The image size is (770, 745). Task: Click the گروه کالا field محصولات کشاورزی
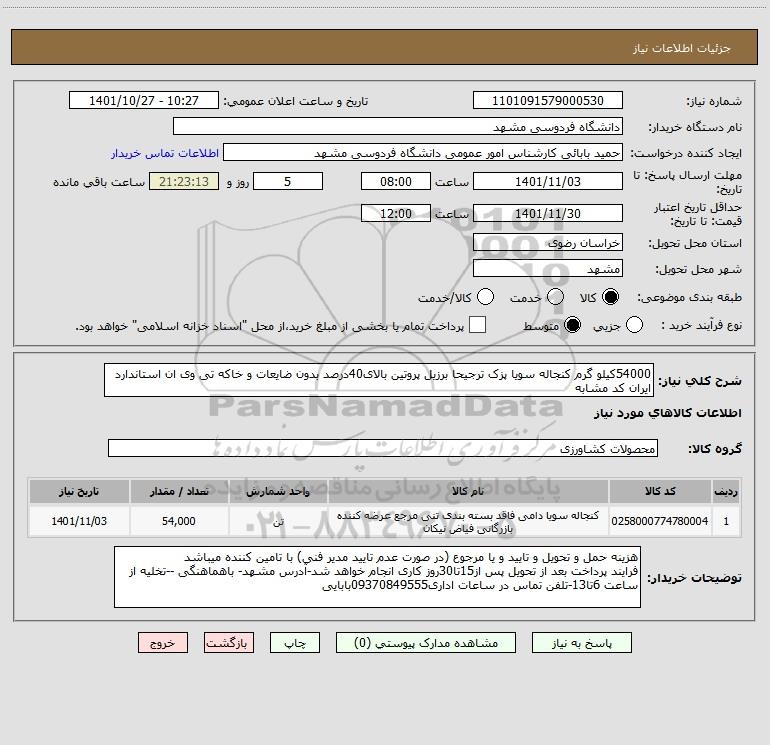(383, 448)
